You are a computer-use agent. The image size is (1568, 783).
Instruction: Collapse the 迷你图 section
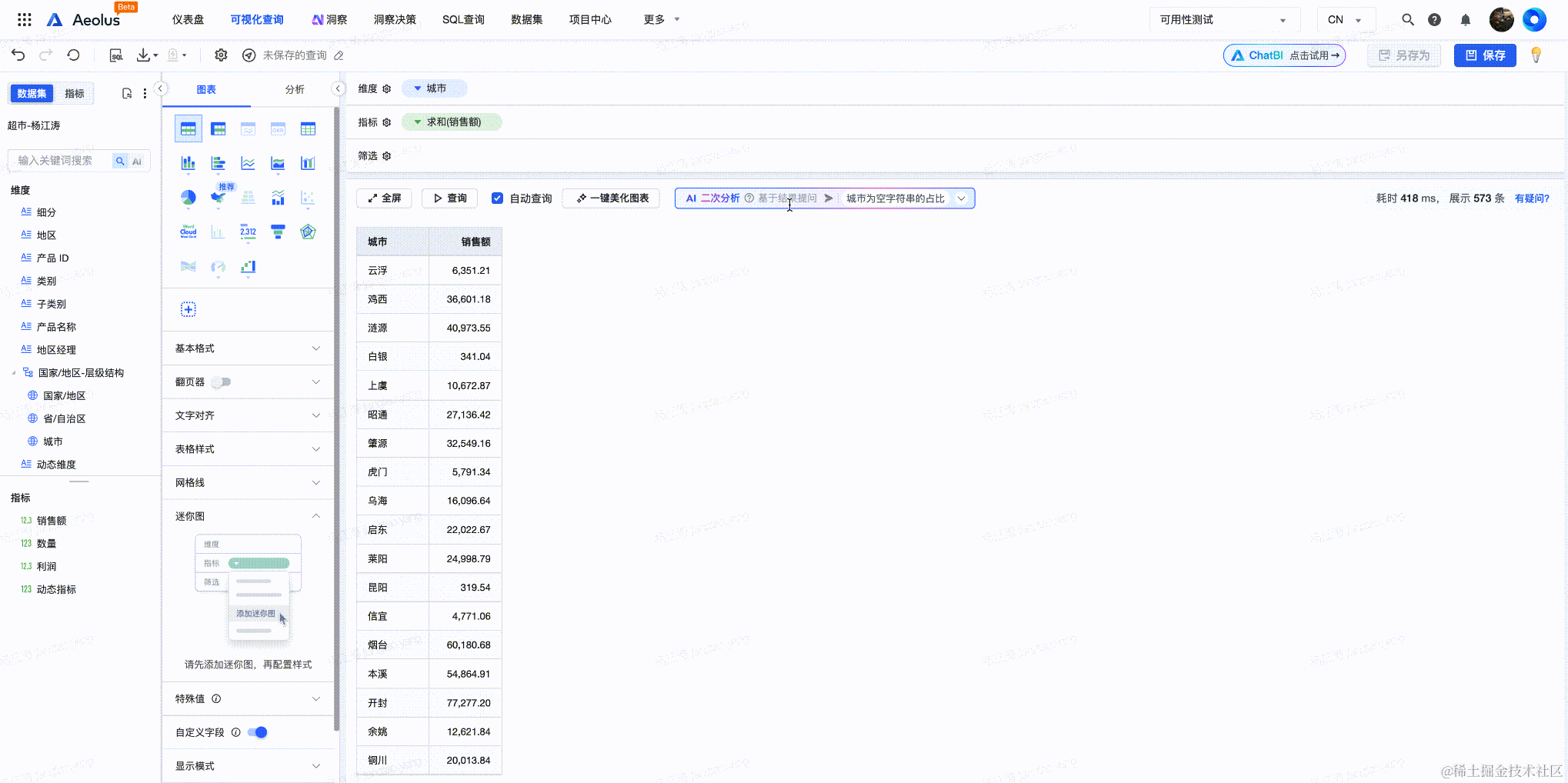(248, 516)
